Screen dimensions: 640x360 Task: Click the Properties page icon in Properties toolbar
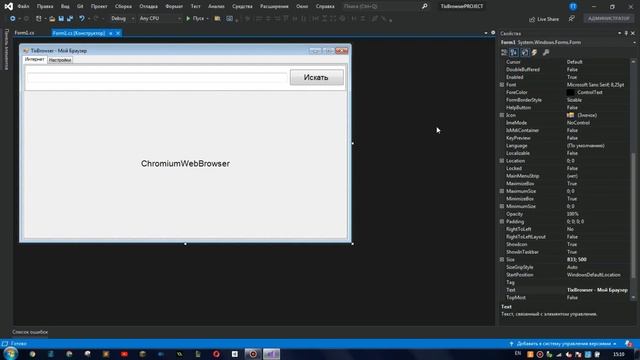524,52
